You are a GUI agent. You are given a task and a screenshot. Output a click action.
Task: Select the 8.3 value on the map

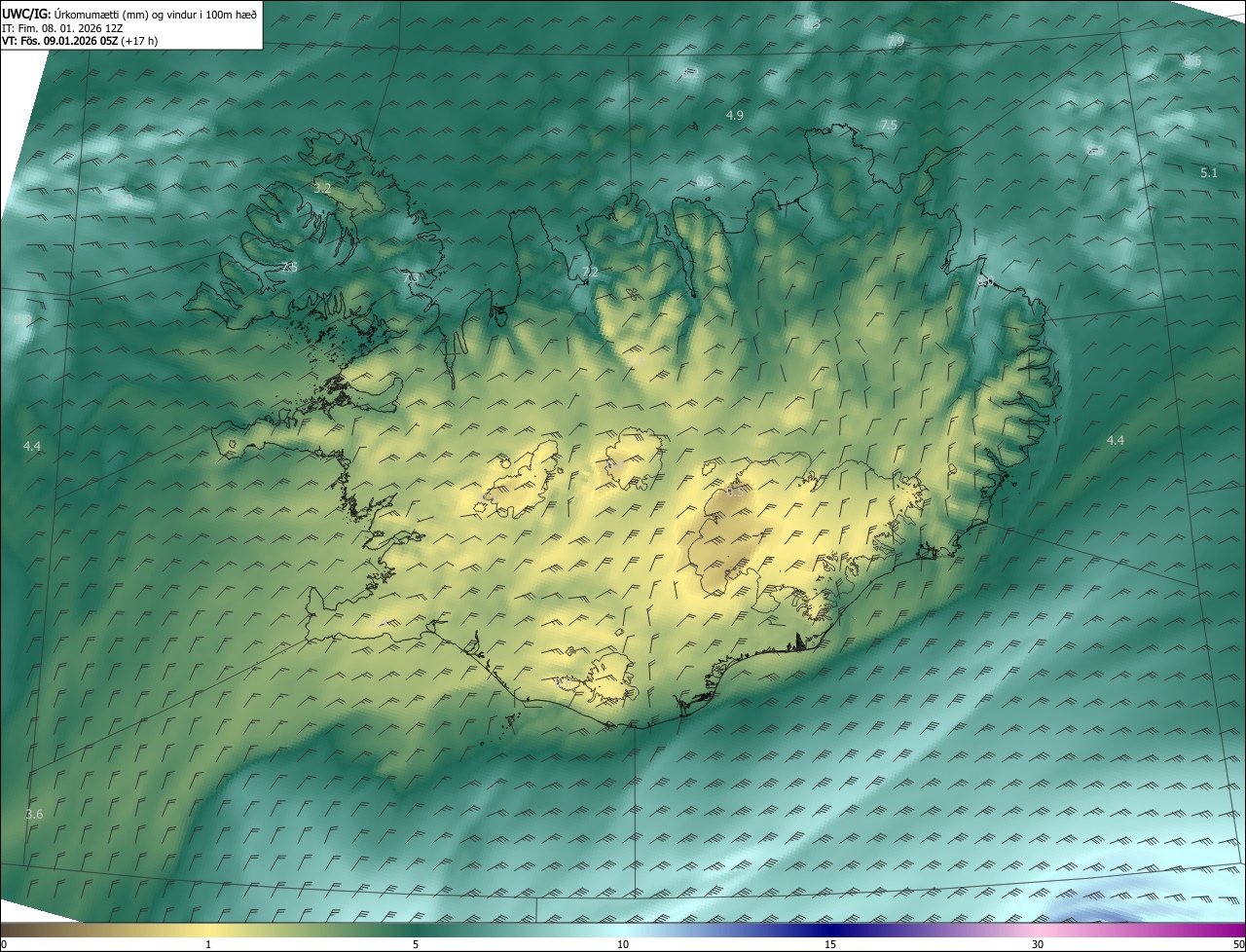pyautogui.click(x=812, y=24)
